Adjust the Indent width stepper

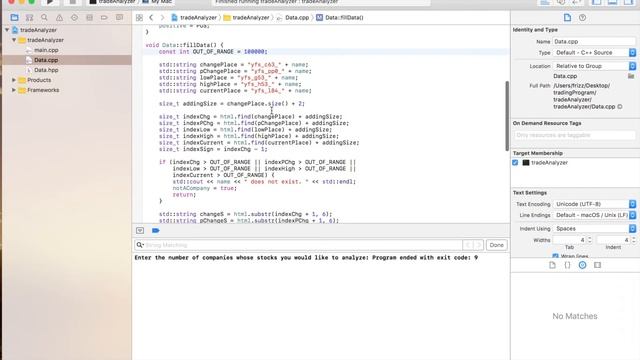tap(633, 240)
